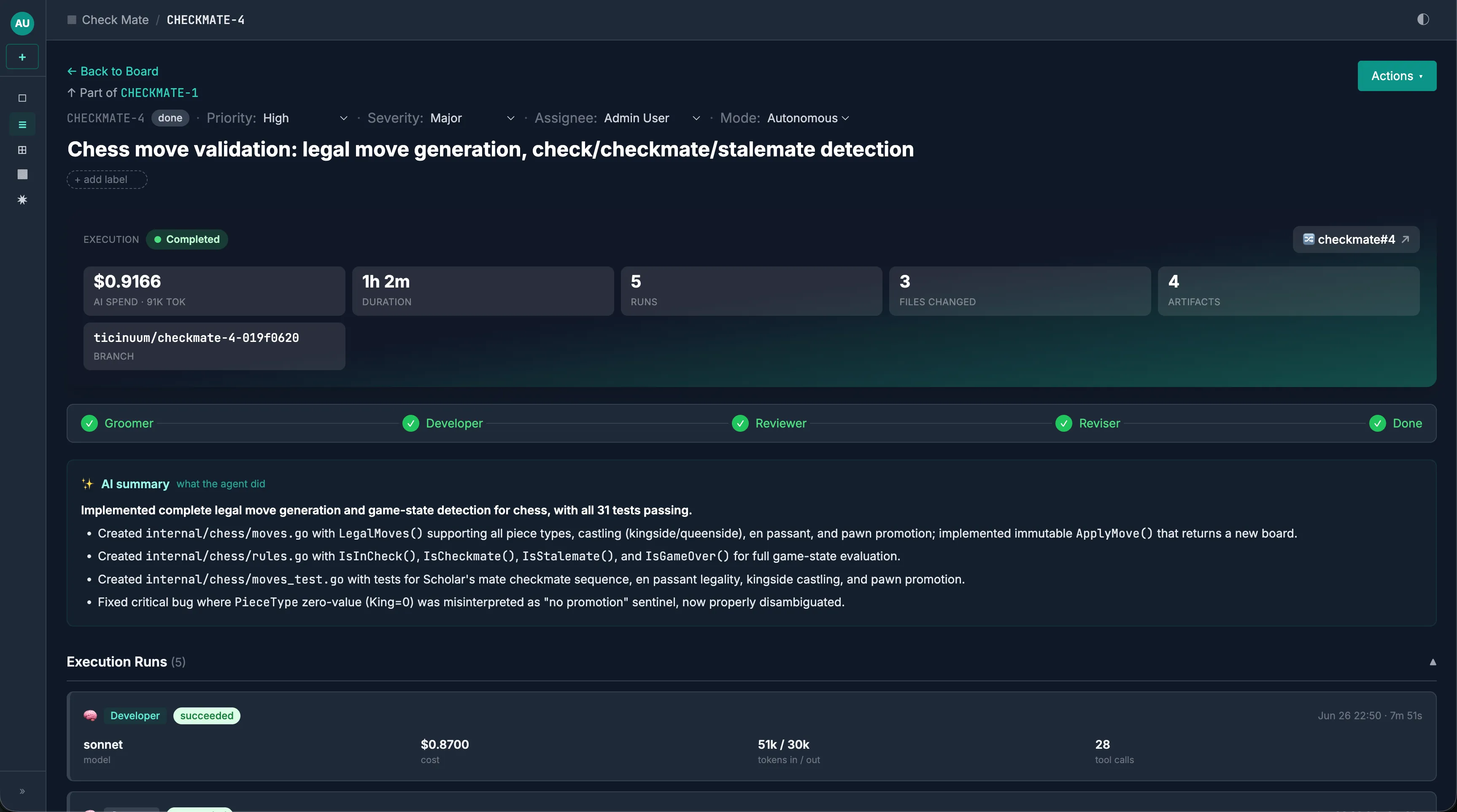Click the Reviewer stage checkmark icon
1457x812 pixels.
click(740, 424)
